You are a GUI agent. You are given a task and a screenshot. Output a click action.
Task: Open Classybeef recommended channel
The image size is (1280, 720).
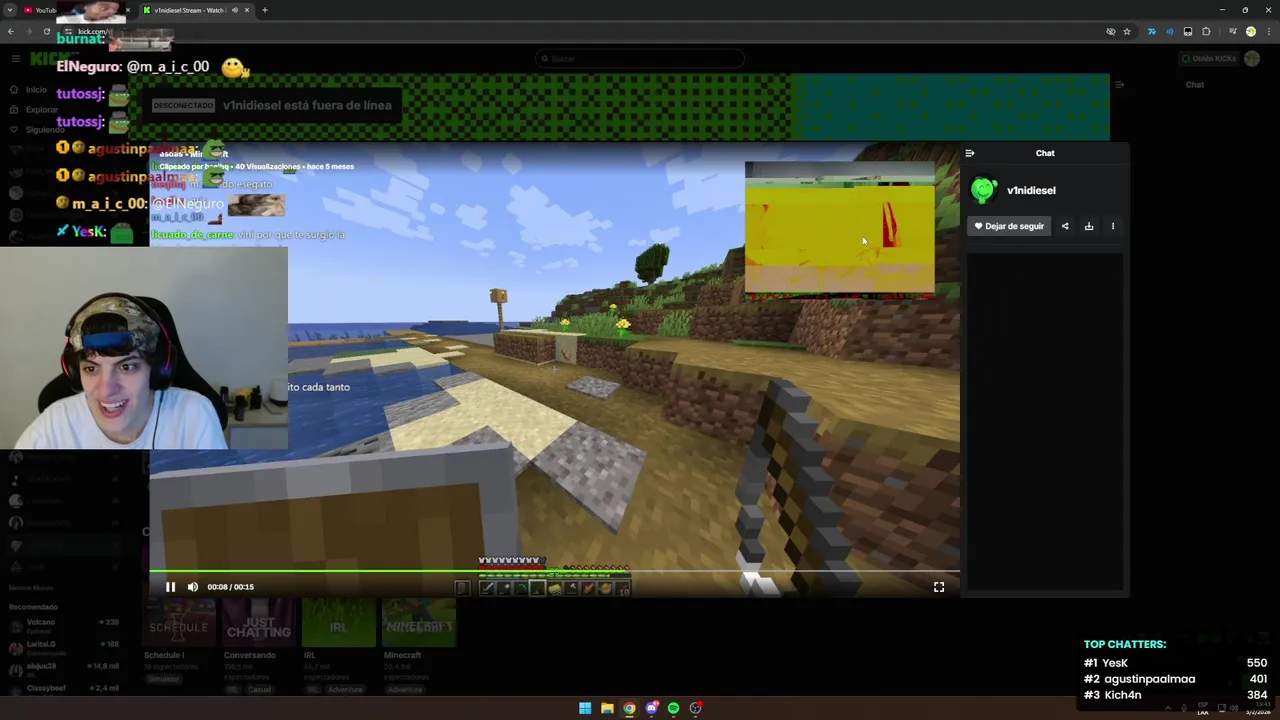(64, 689)
